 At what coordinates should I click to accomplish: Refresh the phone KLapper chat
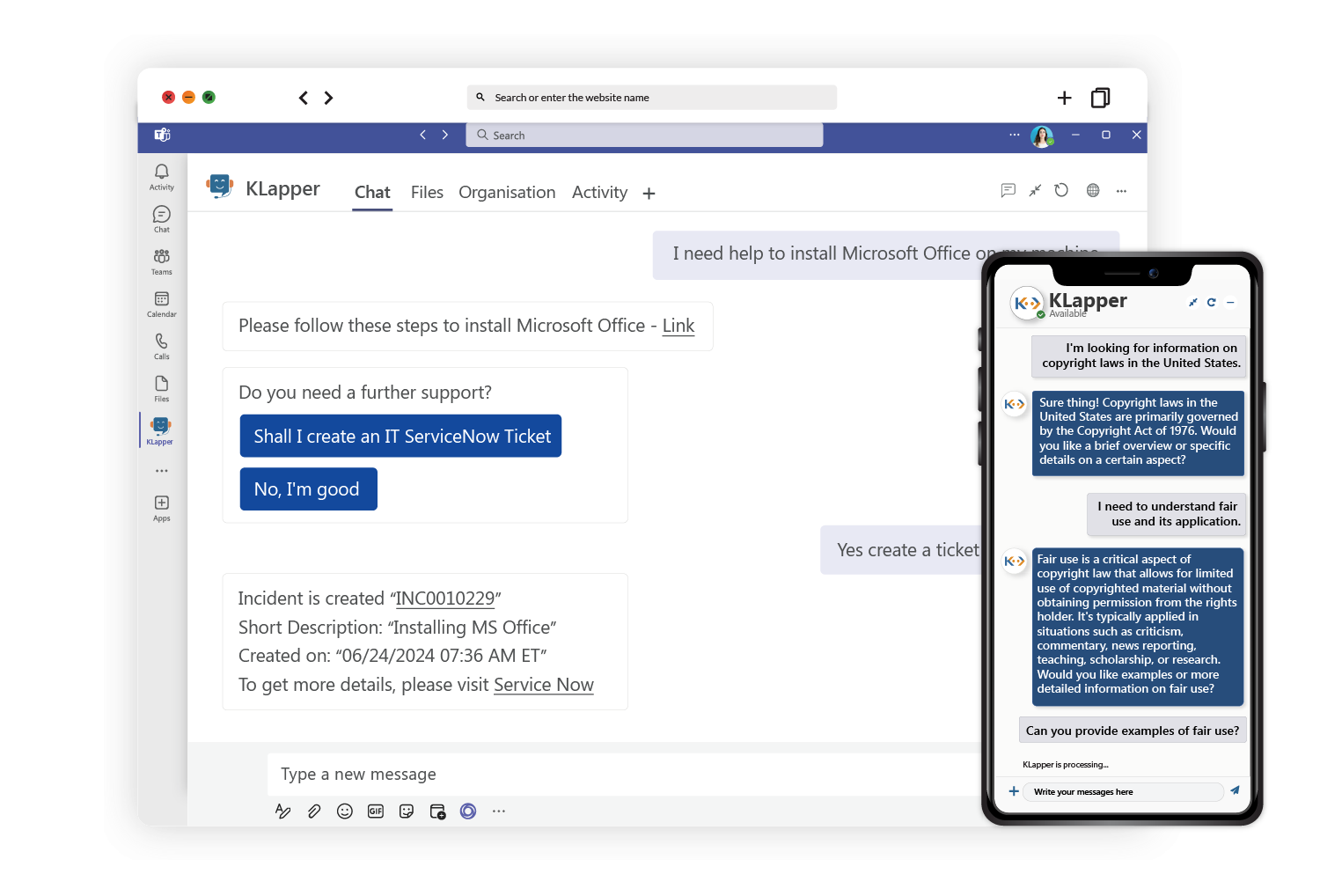click(1212, 302)
